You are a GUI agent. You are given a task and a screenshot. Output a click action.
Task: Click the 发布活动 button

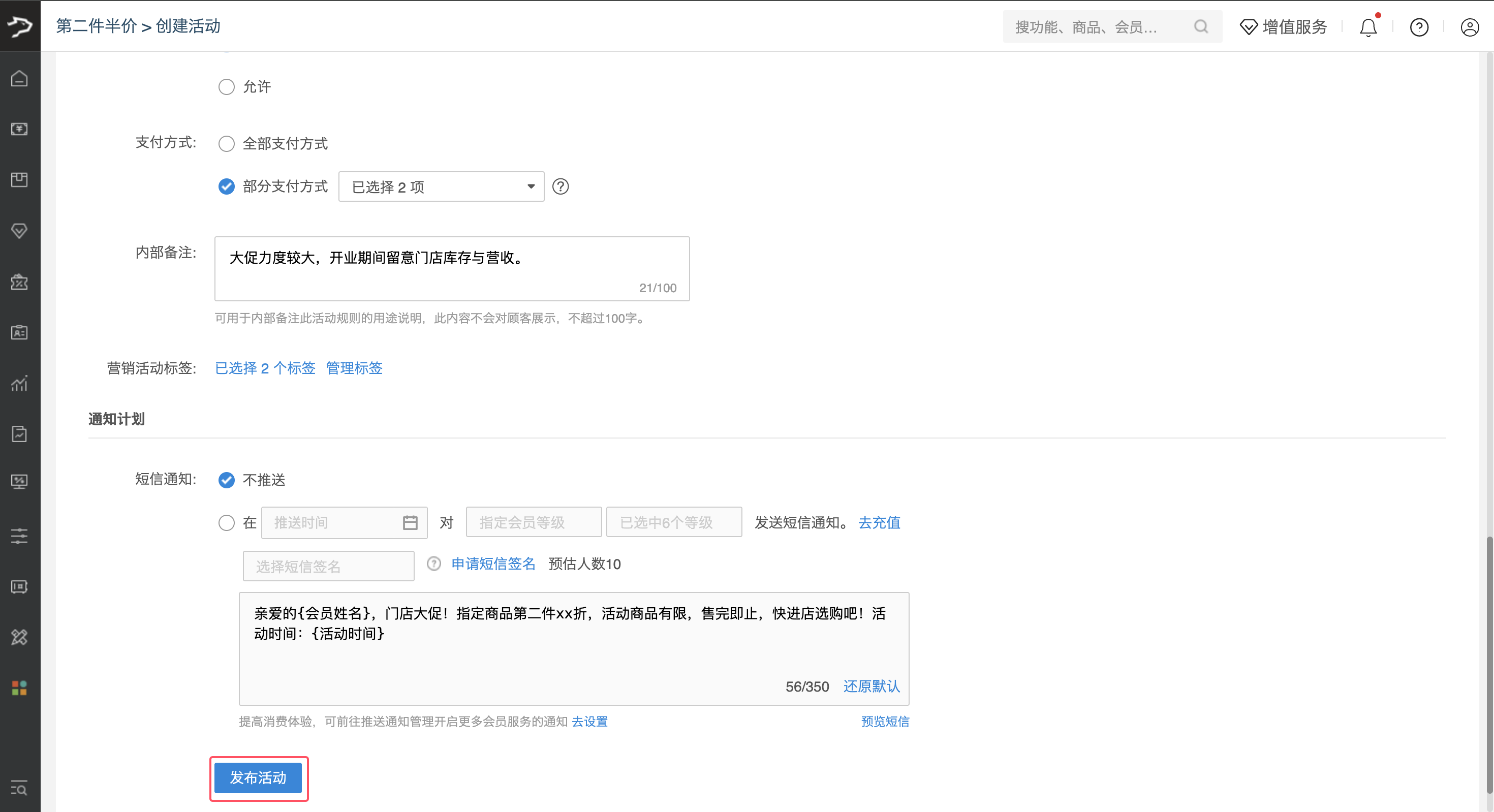pyautogui.click(x=258, y=778)
